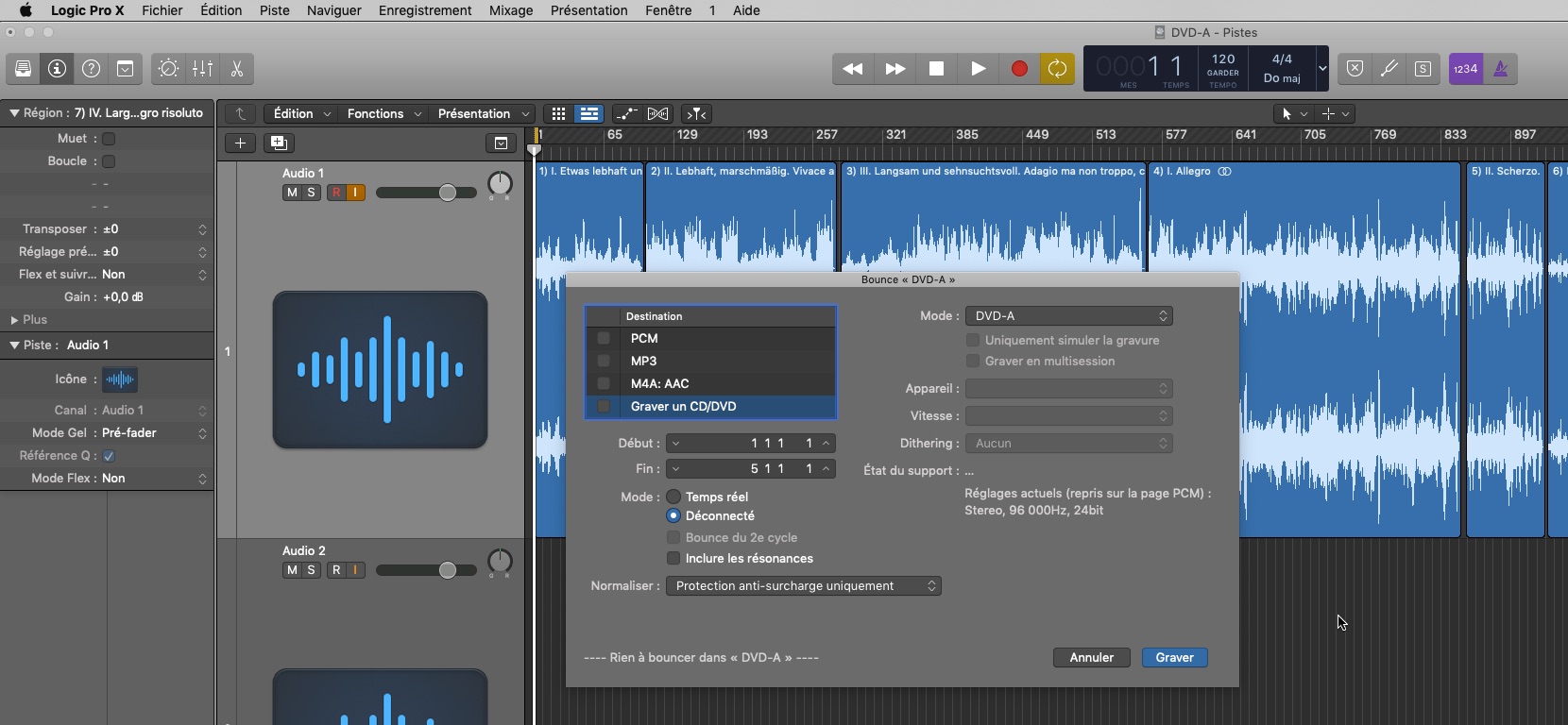
Task: Open the Normaliser dropdown
Action: point(804,585)
